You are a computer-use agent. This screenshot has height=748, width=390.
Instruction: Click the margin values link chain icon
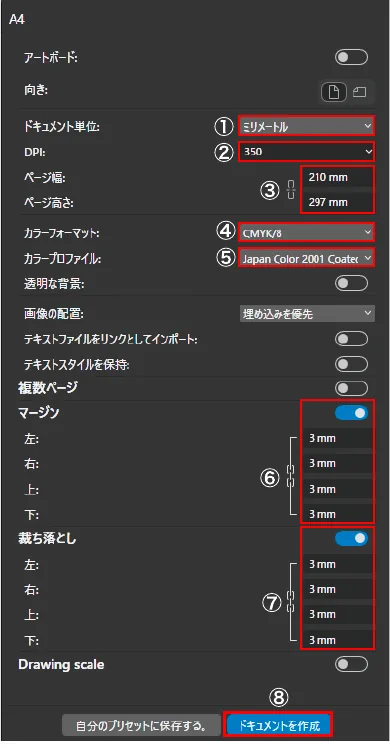pyautogui.click(x=290, y=476)
